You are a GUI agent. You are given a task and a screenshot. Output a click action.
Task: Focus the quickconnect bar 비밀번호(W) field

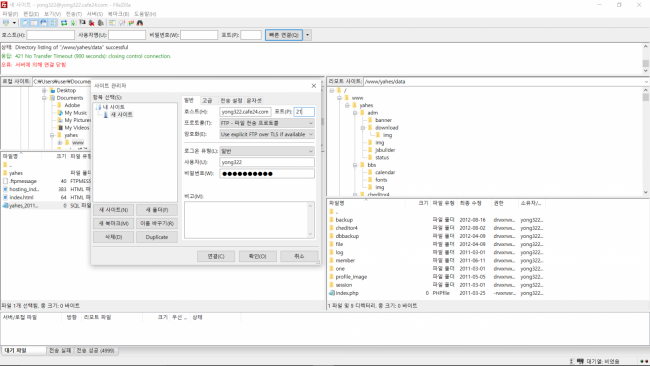[199, 35]
